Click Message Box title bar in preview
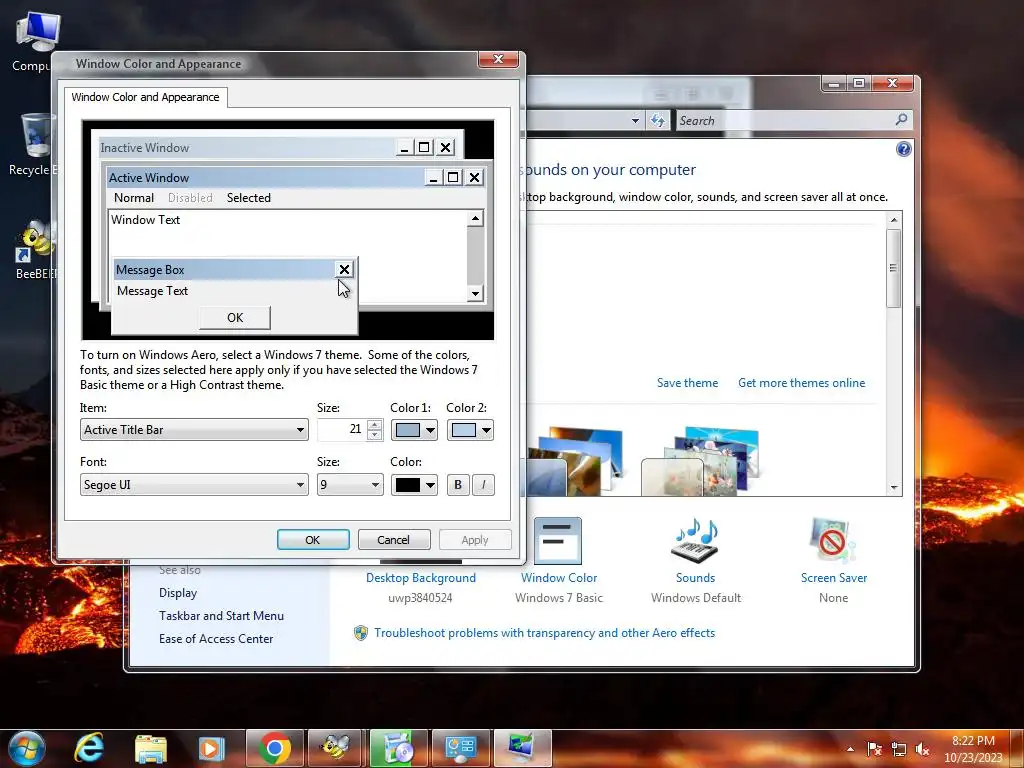The height and width of the screenshot is (768, 1024). point(225,270)
